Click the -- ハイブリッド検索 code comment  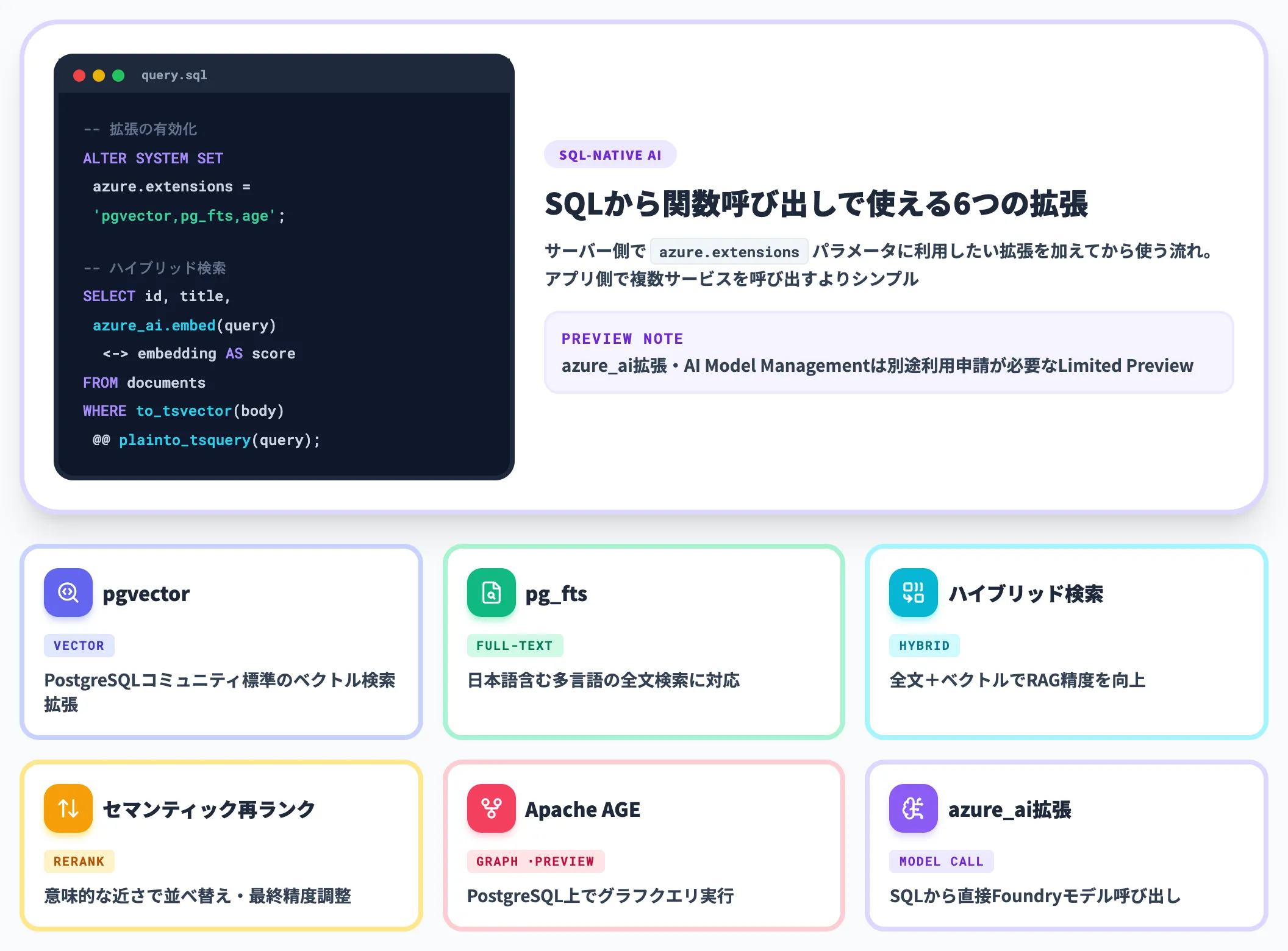tap(154, 268)
